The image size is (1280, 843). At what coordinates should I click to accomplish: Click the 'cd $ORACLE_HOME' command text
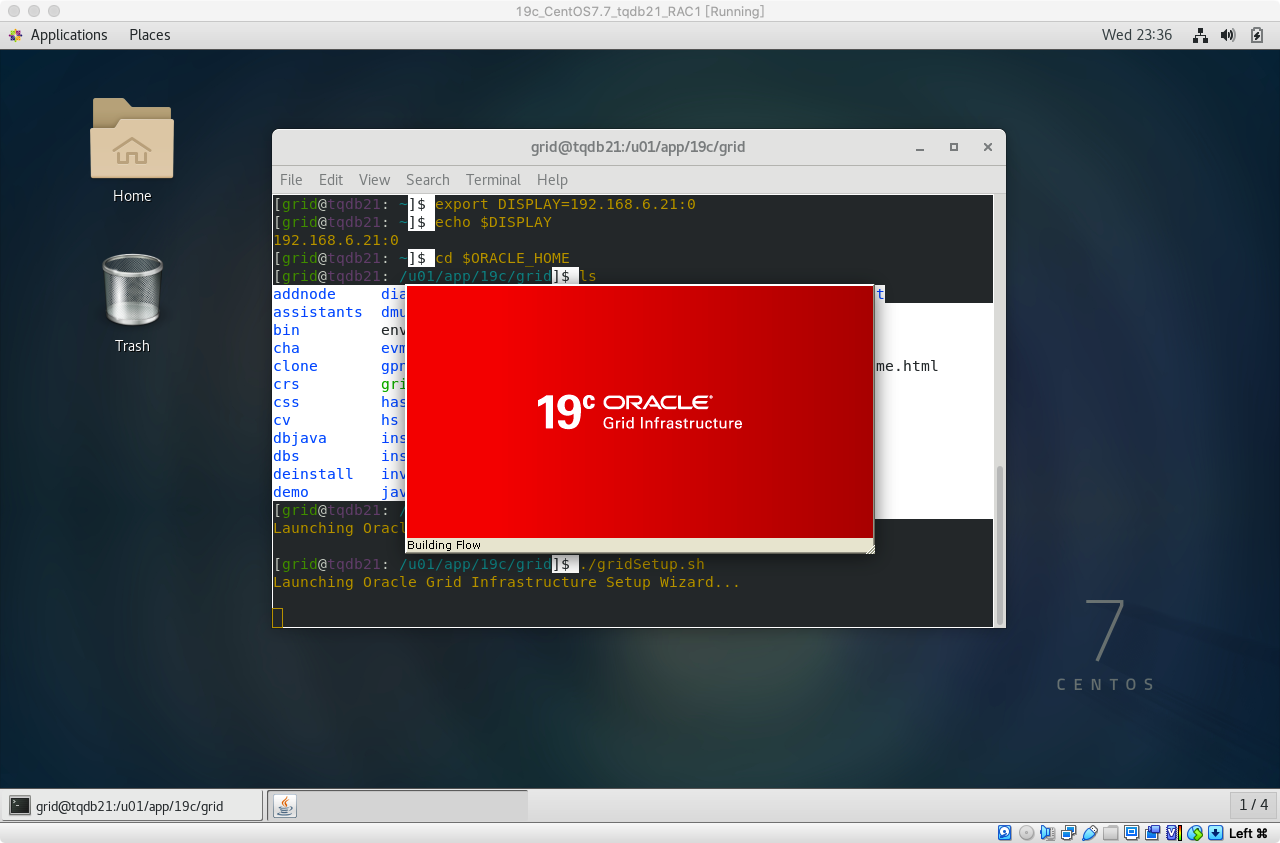click(502, 258)
